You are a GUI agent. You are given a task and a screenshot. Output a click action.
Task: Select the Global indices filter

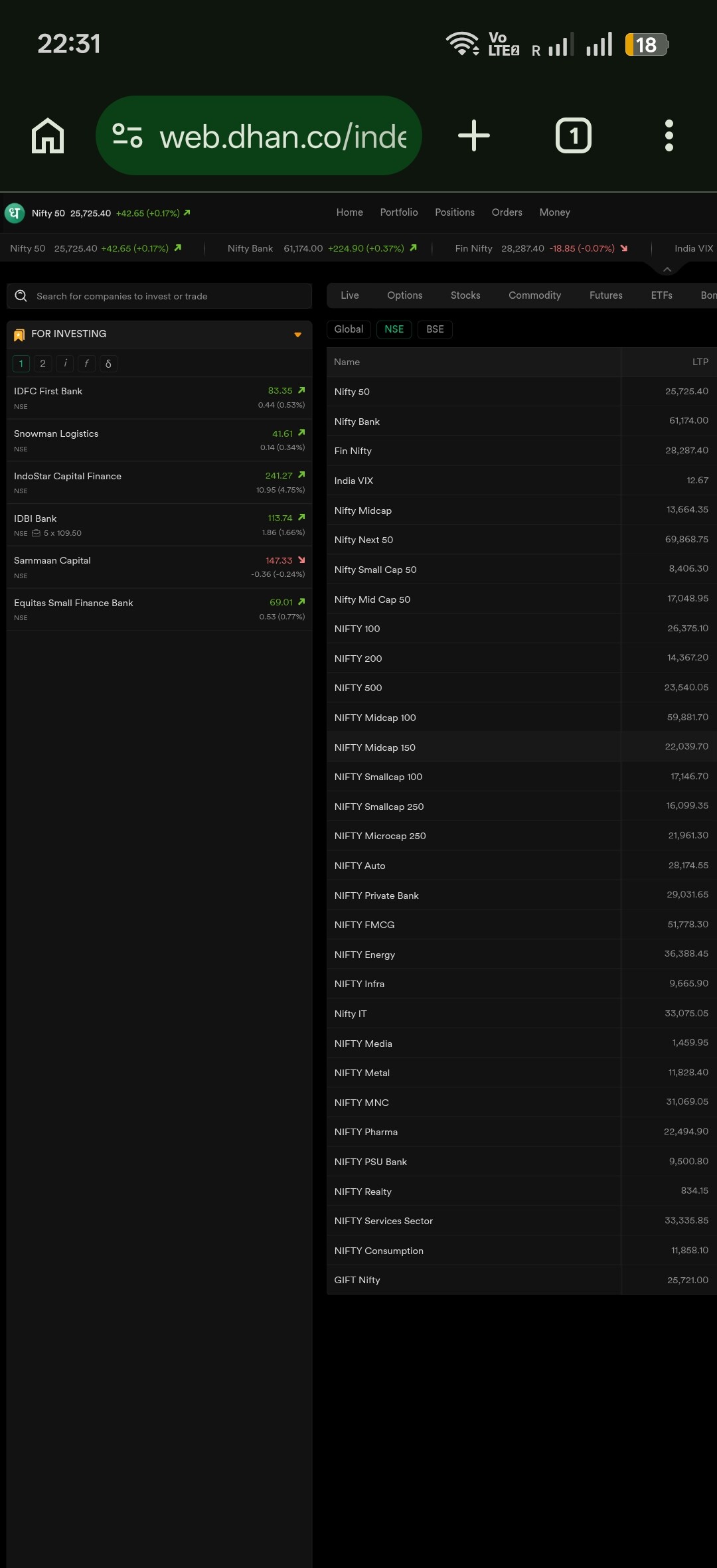(349, 329)
